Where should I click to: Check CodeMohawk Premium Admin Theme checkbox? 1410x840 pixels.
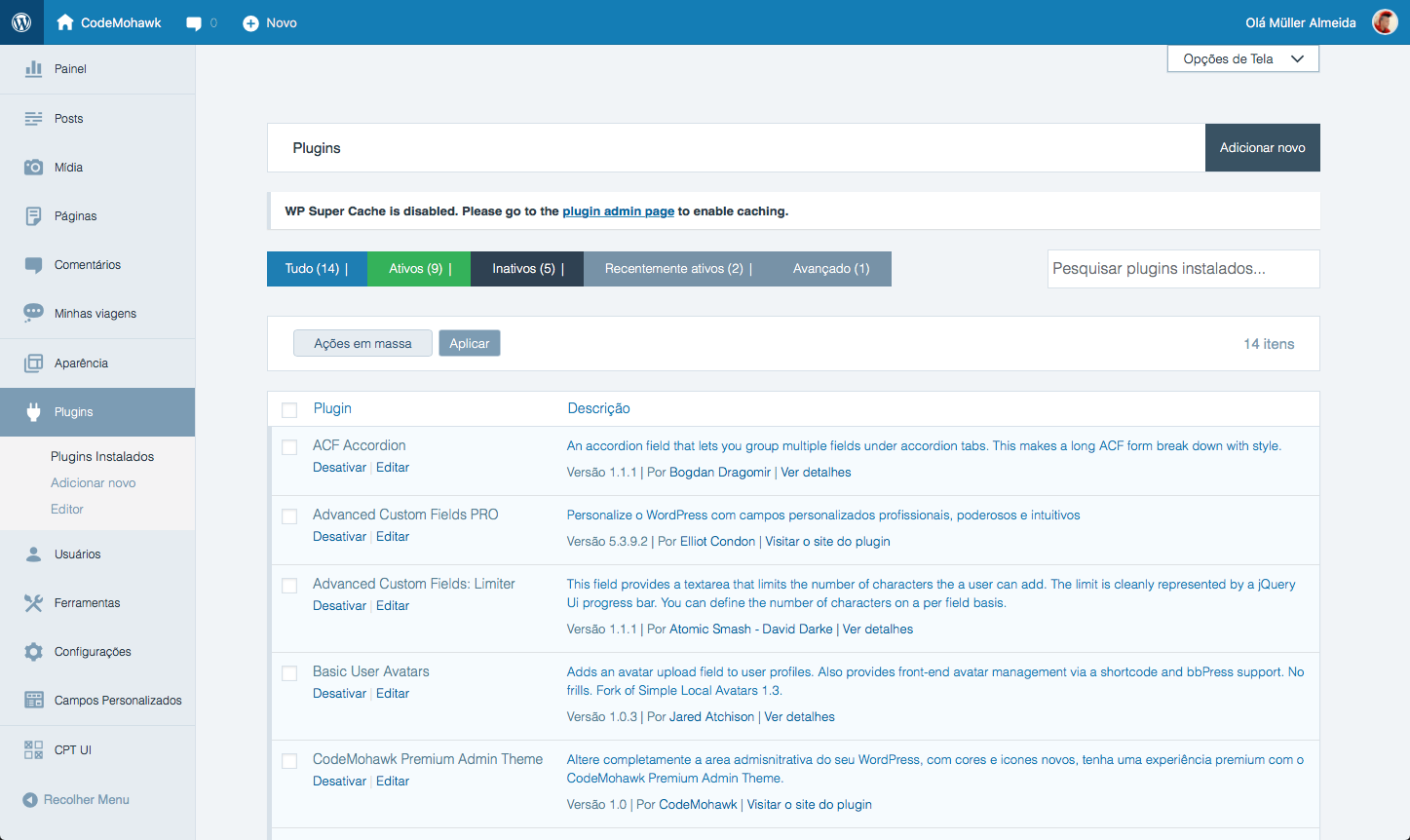coord(289,761)
